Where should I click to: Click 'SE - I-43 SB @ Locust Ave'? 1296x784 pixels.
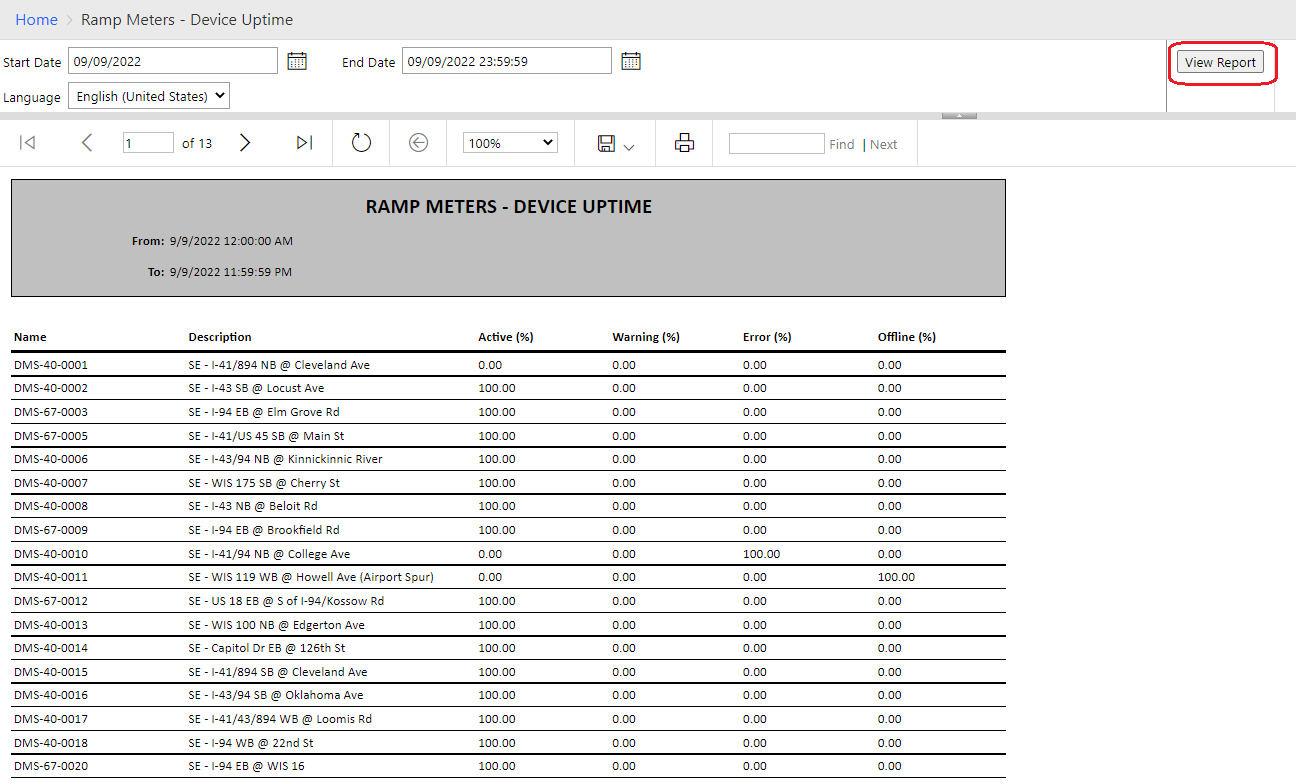(256, 388)
